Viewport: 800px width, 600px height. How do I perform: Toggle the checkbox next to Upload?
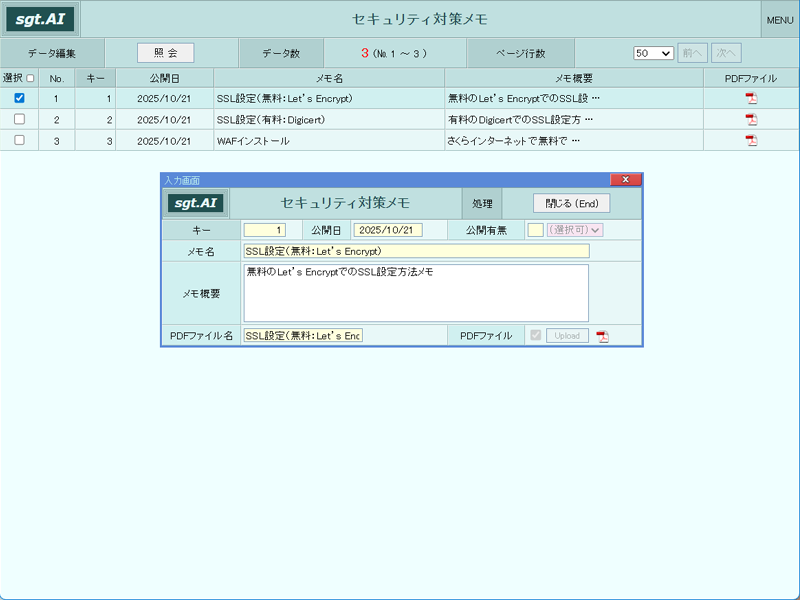[535, 335]
